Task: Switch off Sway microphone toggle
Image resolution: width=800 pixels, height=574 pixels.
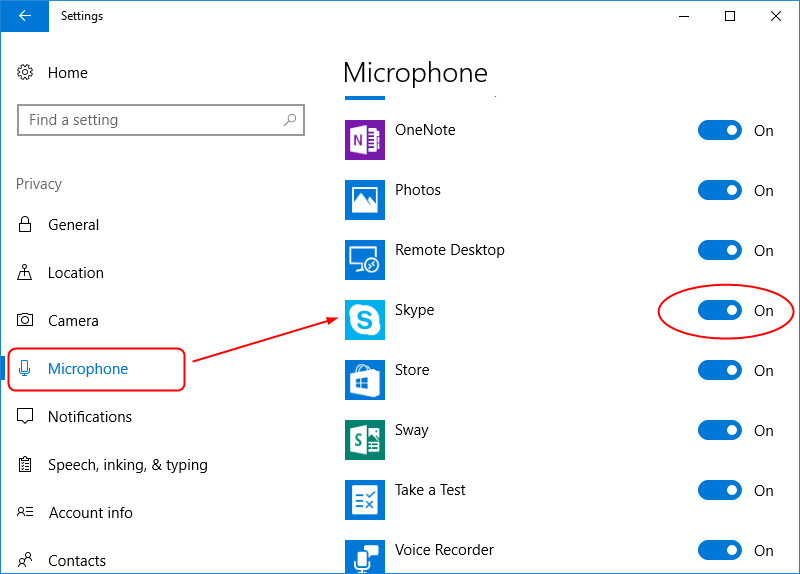Action: click(x=719, y=430)
